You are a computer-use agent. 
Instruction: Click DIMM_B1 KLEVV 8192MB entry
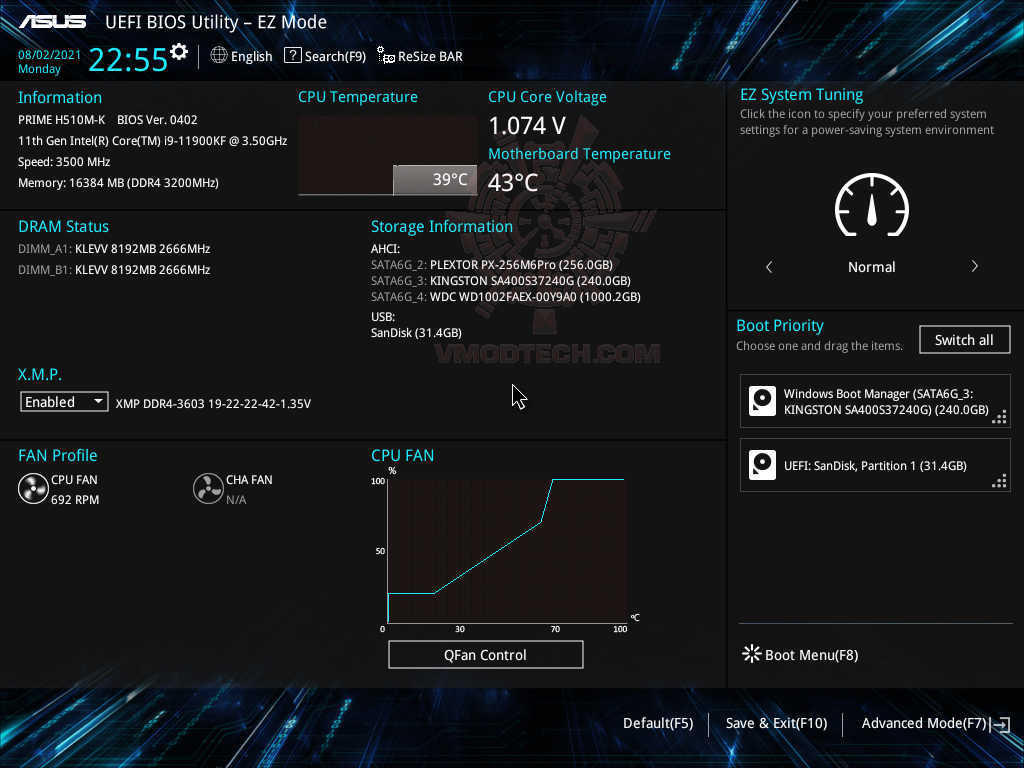114,270
